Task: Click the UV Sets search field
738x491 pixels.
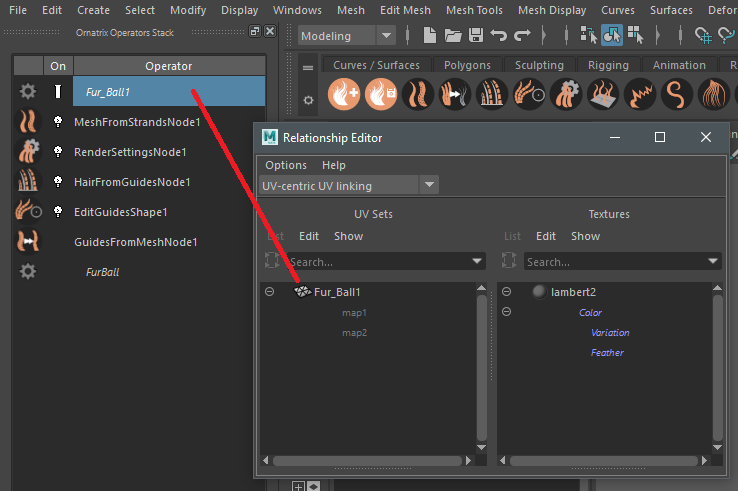Action: [378, 262]
